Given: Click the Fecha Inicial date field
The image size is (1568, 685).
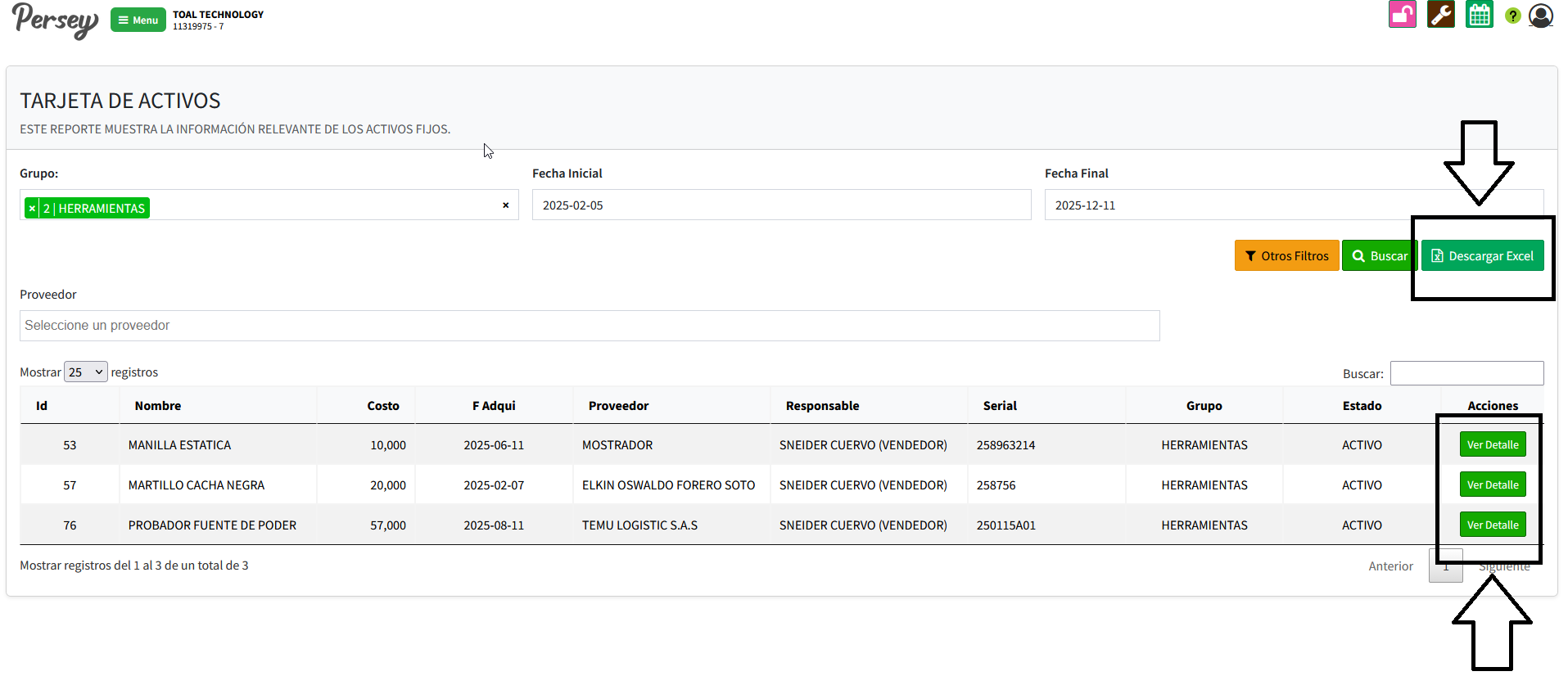Looking at the screenshot, I should (x=780, y=205).
